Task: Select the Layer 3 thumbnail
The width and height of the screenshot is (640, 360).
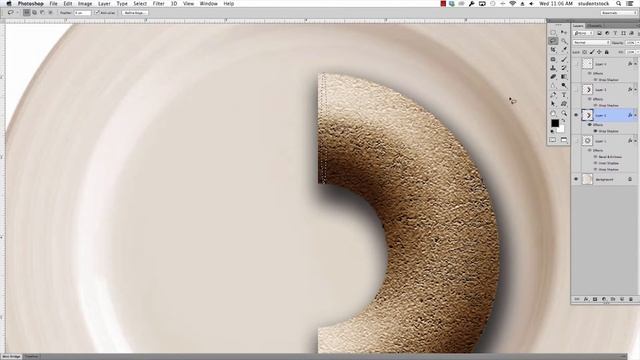Action: (587, 89)
